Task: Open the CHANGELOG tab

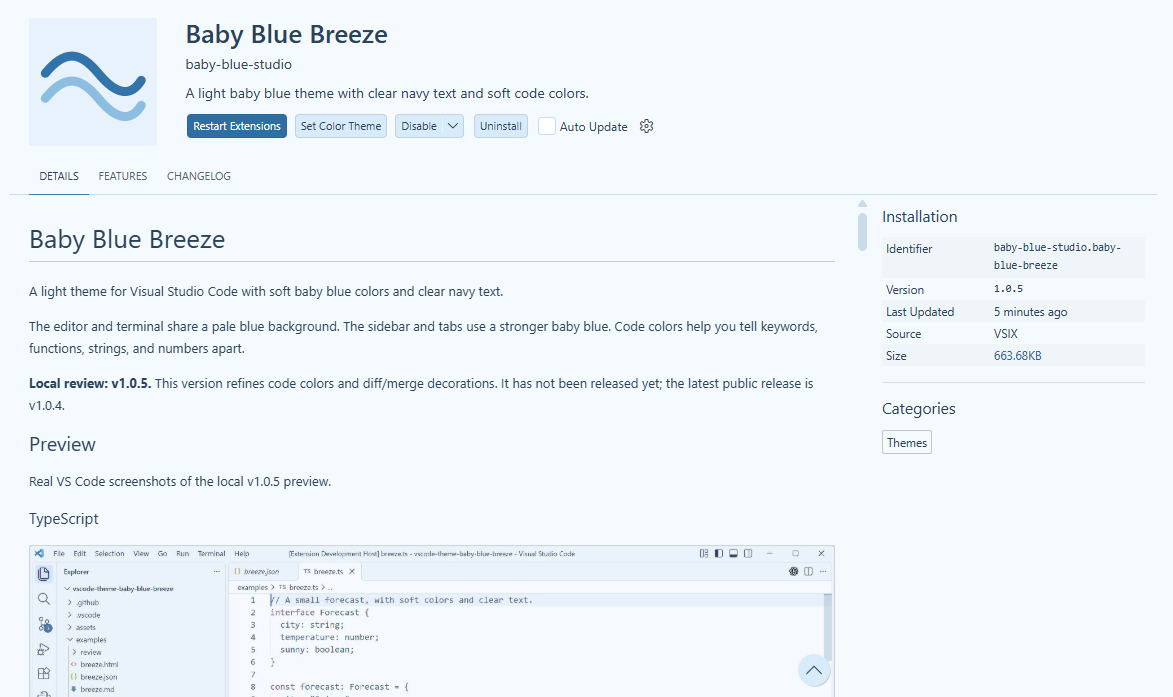Action: click(x=199, y=176)
